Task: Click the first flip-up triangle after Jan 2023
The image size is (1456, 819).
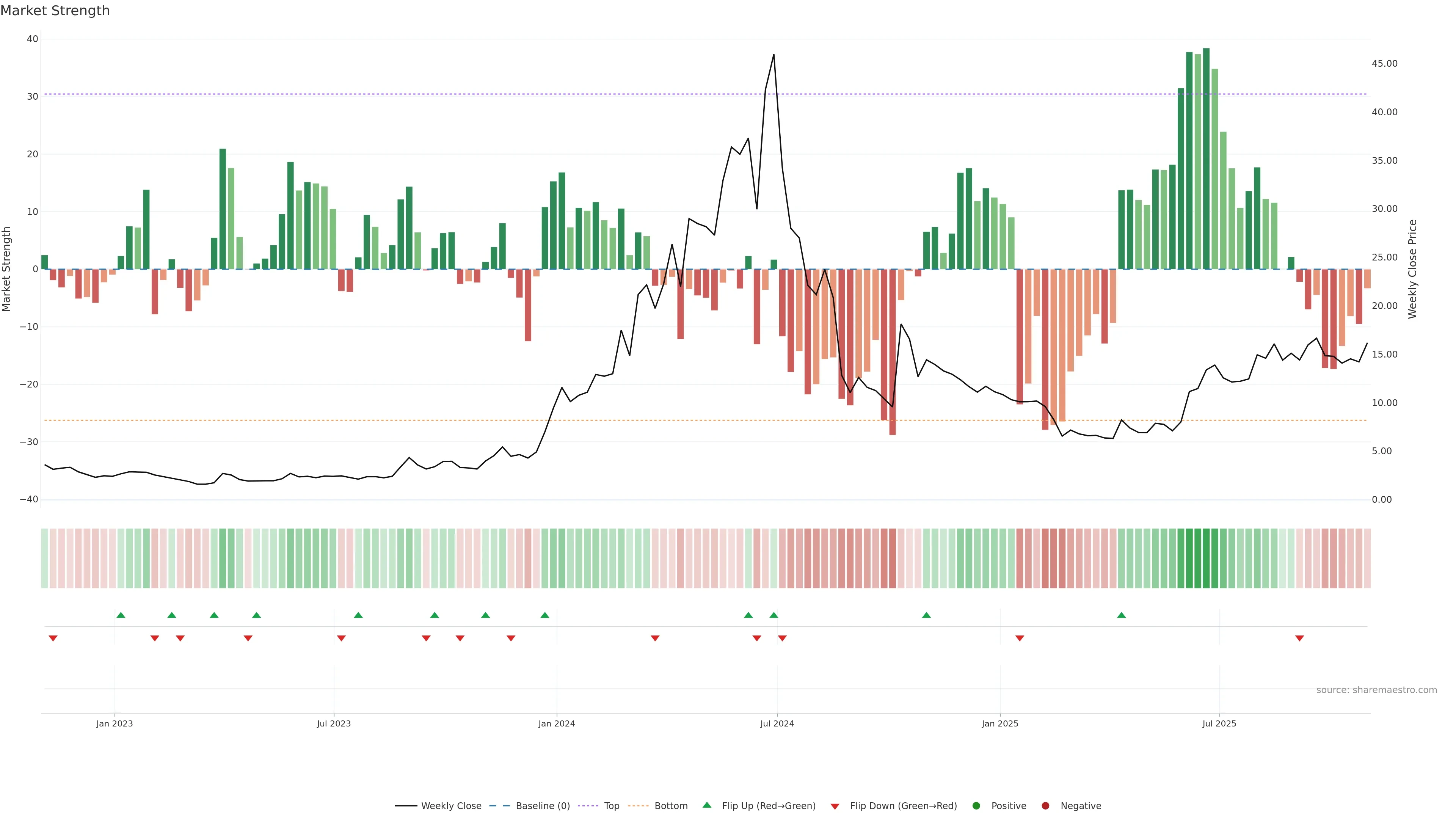Action: point(121,615)
